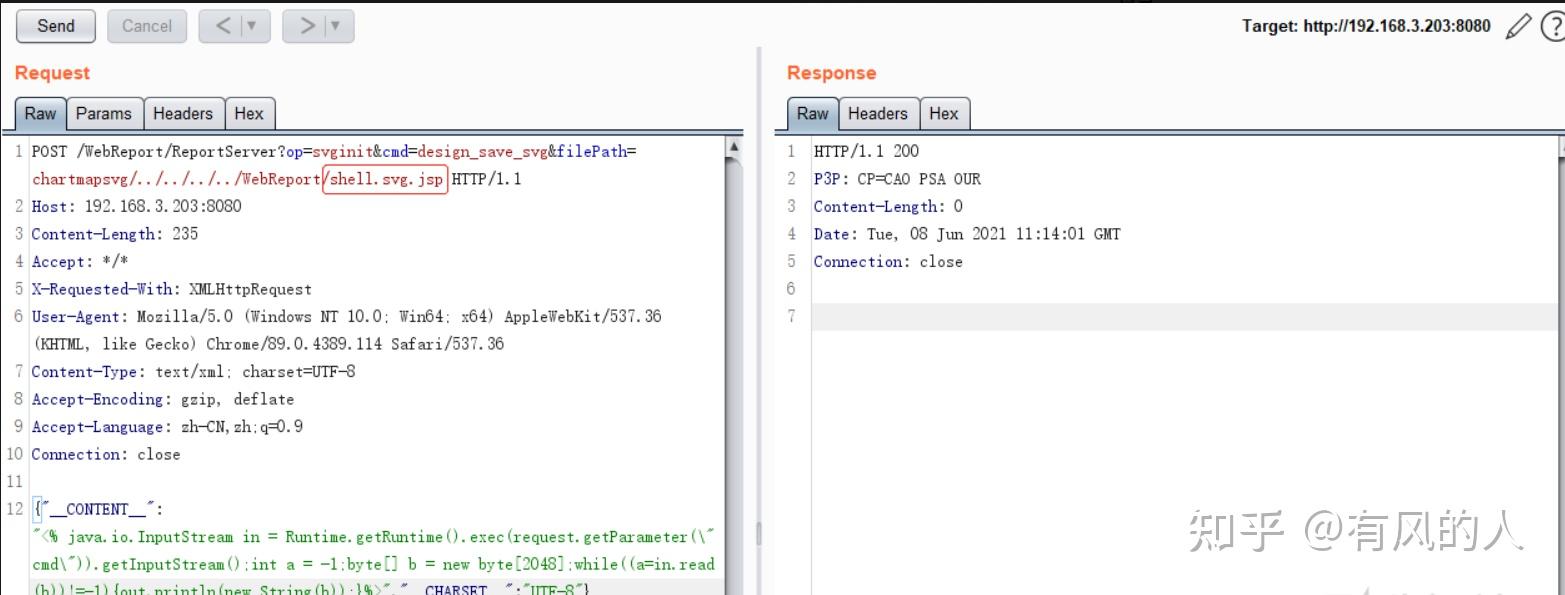Open the Response Headers tab
Screen dimensions: 1565x595
878,114
